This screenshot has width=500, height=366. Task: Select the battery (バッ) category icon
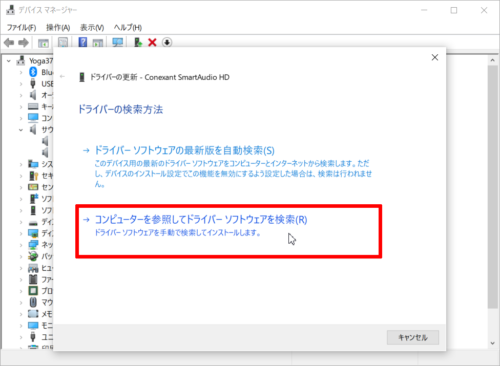33,256
